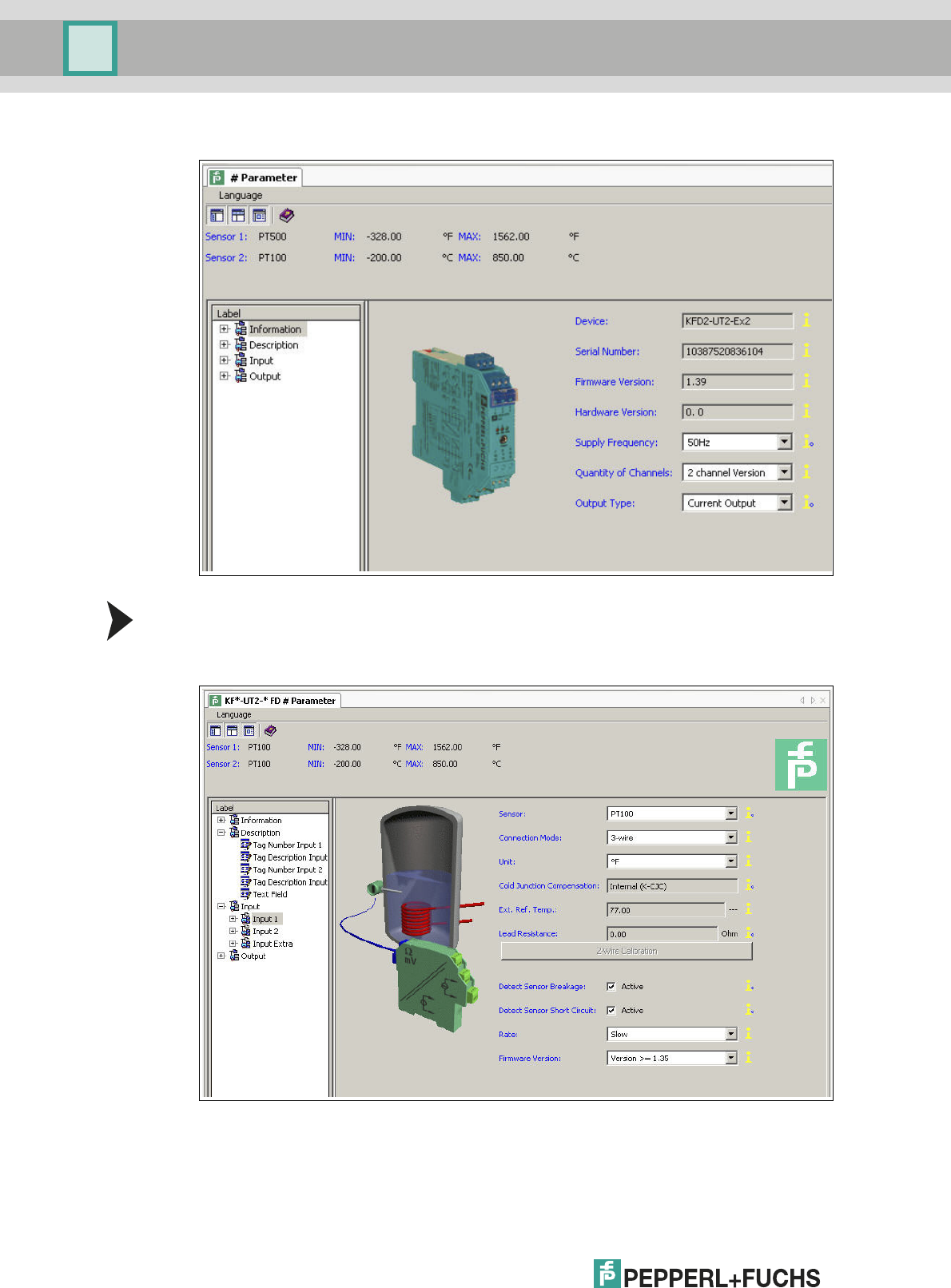Click info icon beside Device field
This screenshot has width=951, height=1288.
tap(806, 320)
